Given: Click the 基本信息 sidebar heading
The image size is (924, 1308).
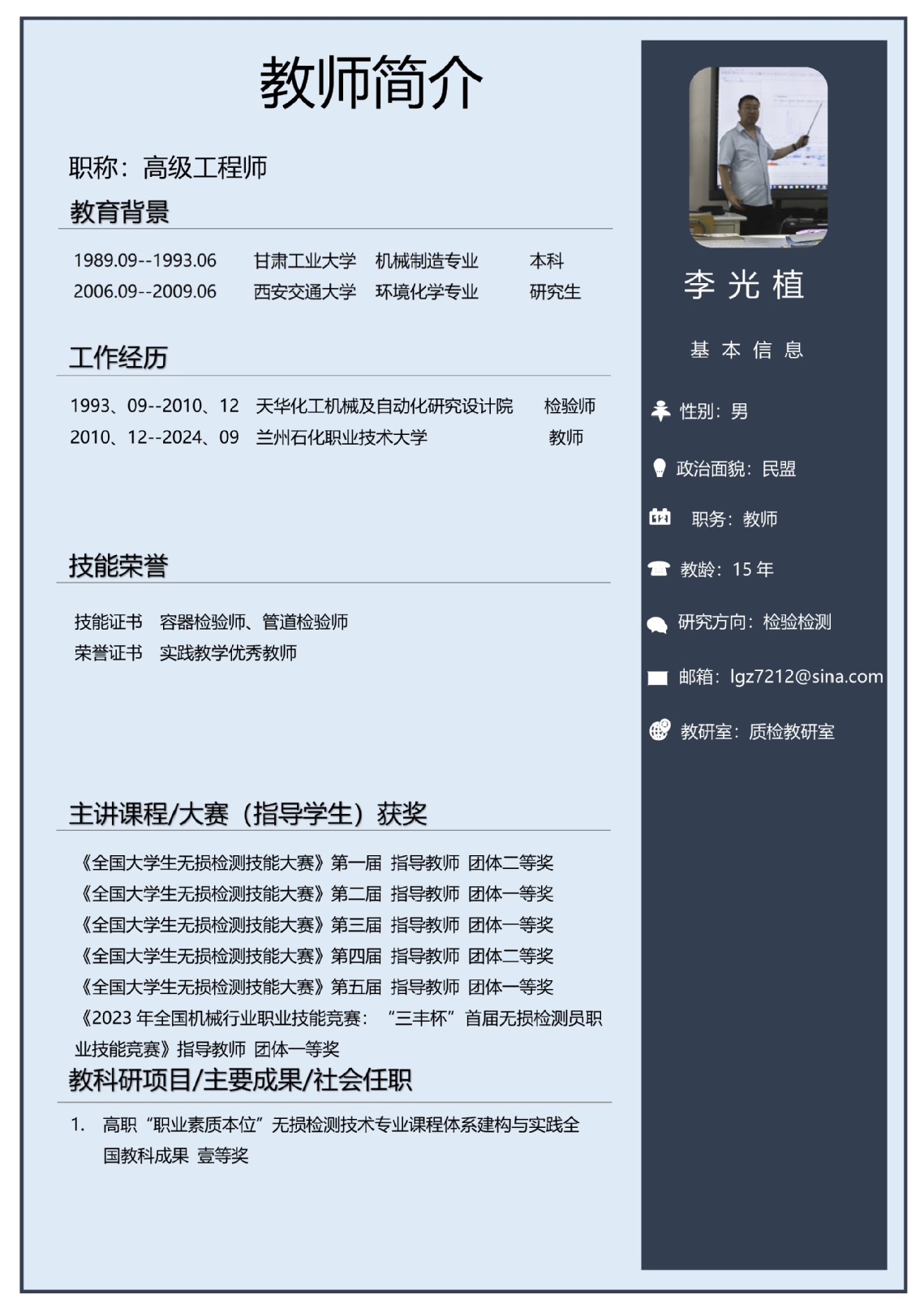Looking at the screenshot, I should tap(746, 350).
